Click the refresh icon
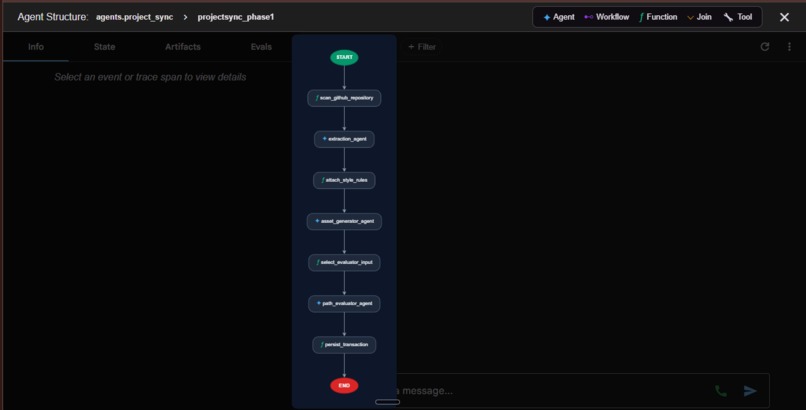806x410 pixels. [765, 47]
